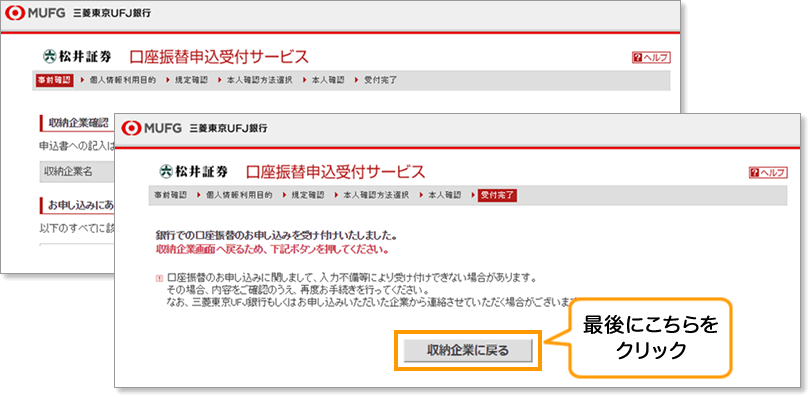Select 本人確認 step in front window

445,196
